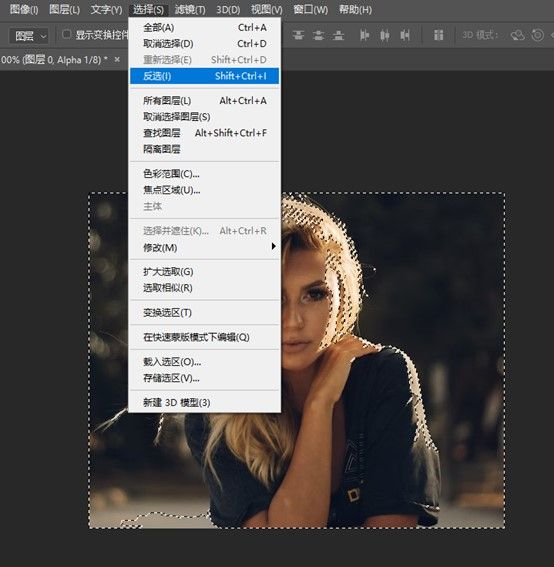
Task: Choose 所有图层(L) menu entry
Action: (205, 101)
